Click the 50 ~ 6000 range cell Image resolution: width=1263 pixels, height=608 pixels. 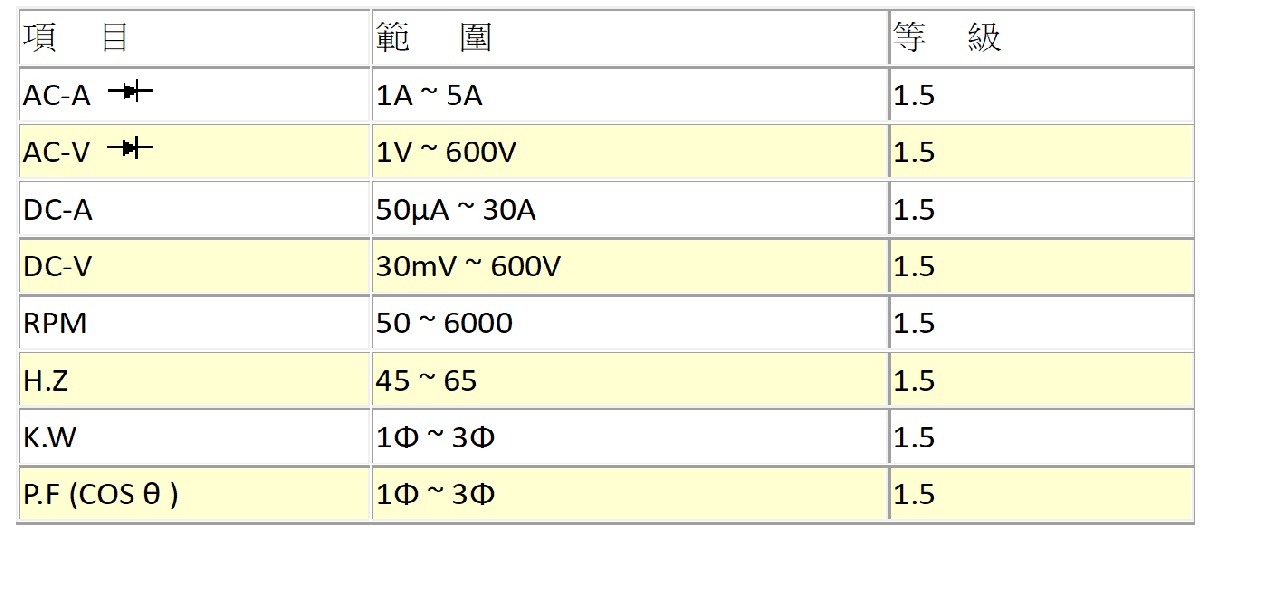click(630, 323)
